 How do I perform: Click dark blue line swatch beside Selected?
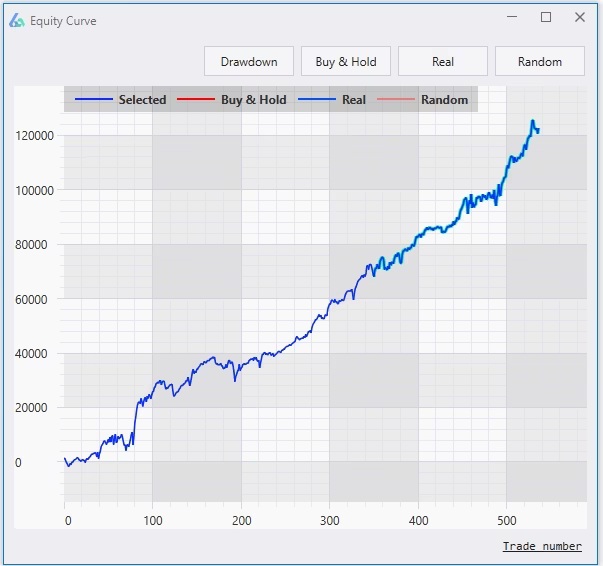94,100
